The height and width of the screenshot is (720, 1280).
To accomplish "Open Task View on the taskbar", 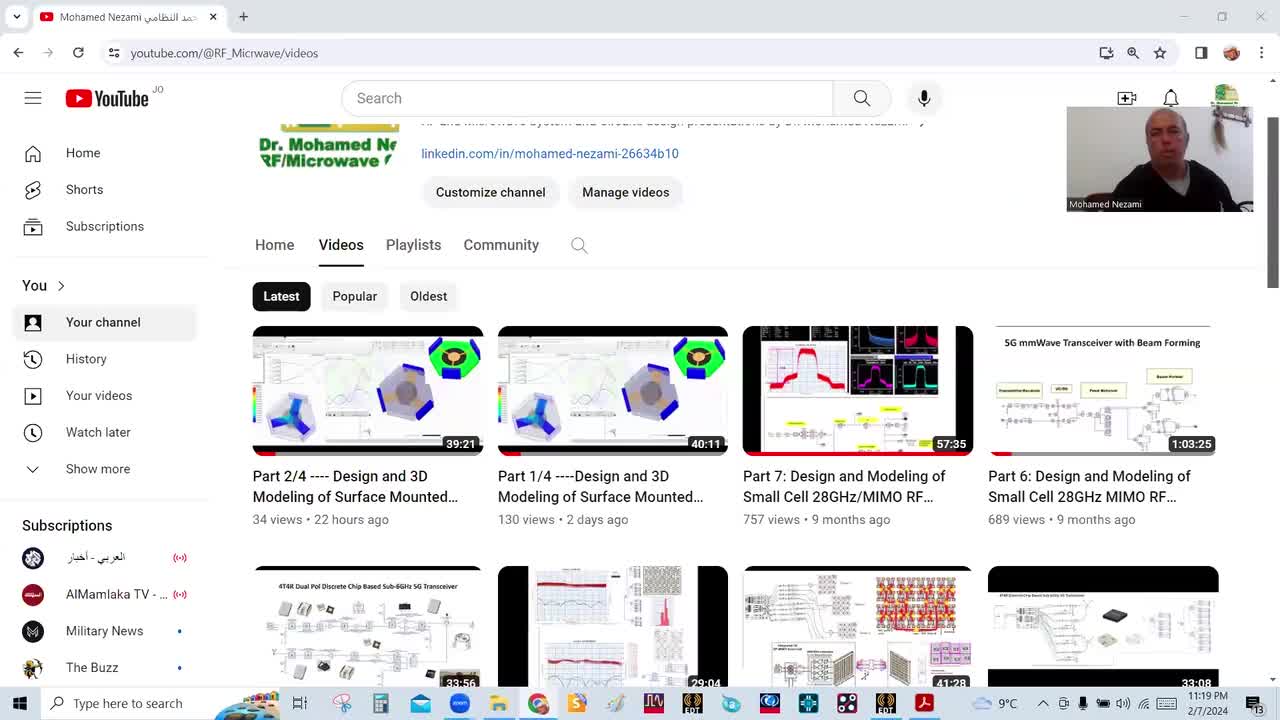I will (x=299, y=703).
